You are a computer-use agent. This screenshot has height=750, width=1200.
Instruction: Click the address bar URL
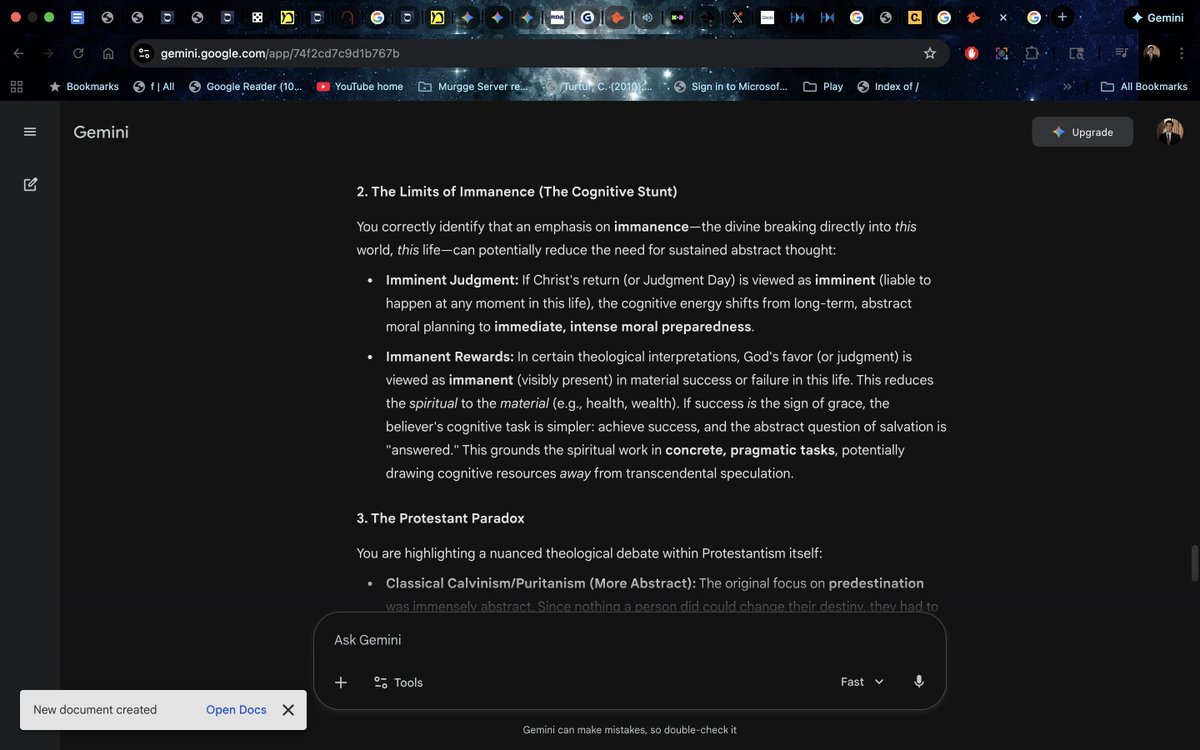pos(280,53)
